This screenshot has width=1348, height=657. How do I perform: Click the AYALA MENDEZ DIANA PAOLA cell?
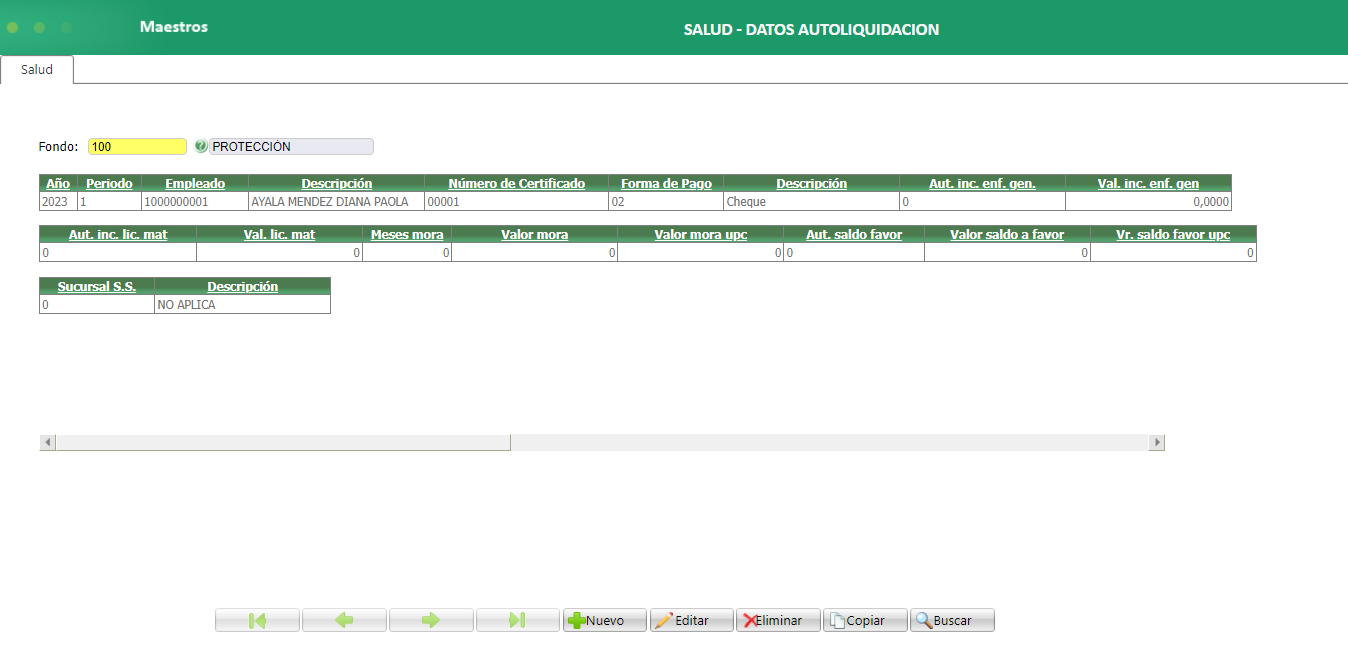tap(336, 202)
